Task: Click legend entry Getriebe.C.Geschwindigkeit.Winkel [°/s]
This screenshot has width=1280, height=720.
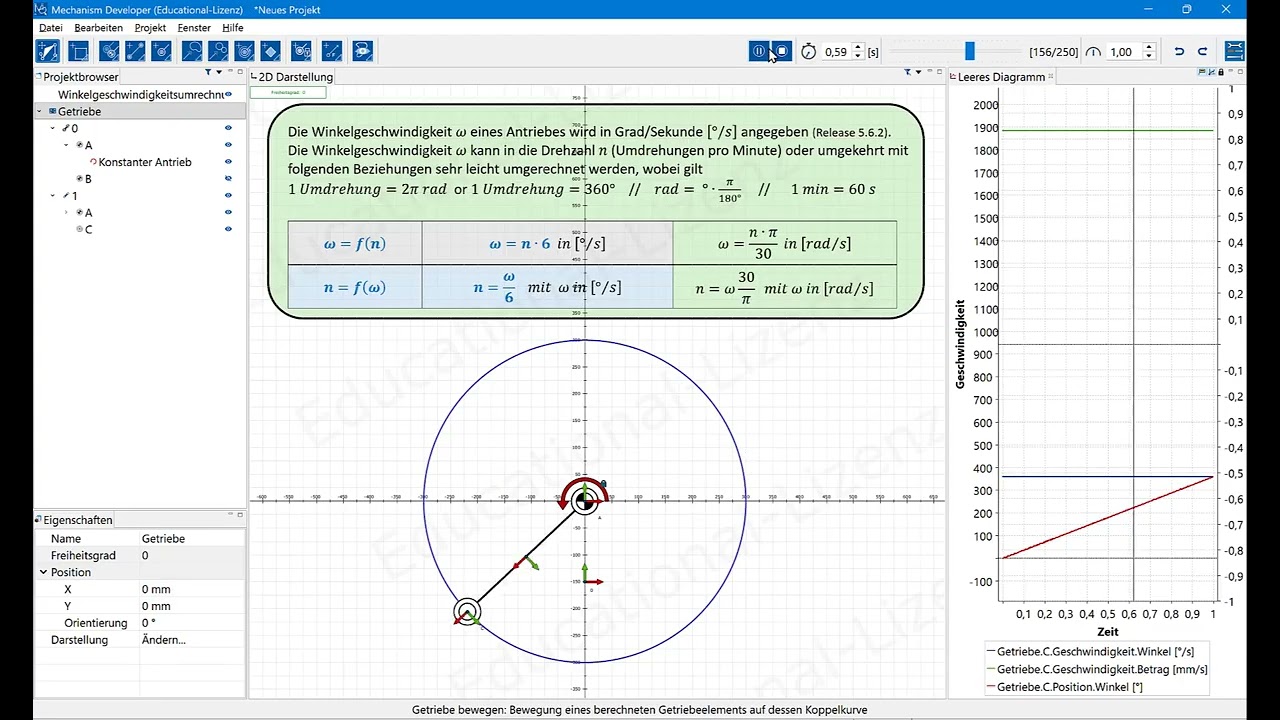Action: (1096, 651)
